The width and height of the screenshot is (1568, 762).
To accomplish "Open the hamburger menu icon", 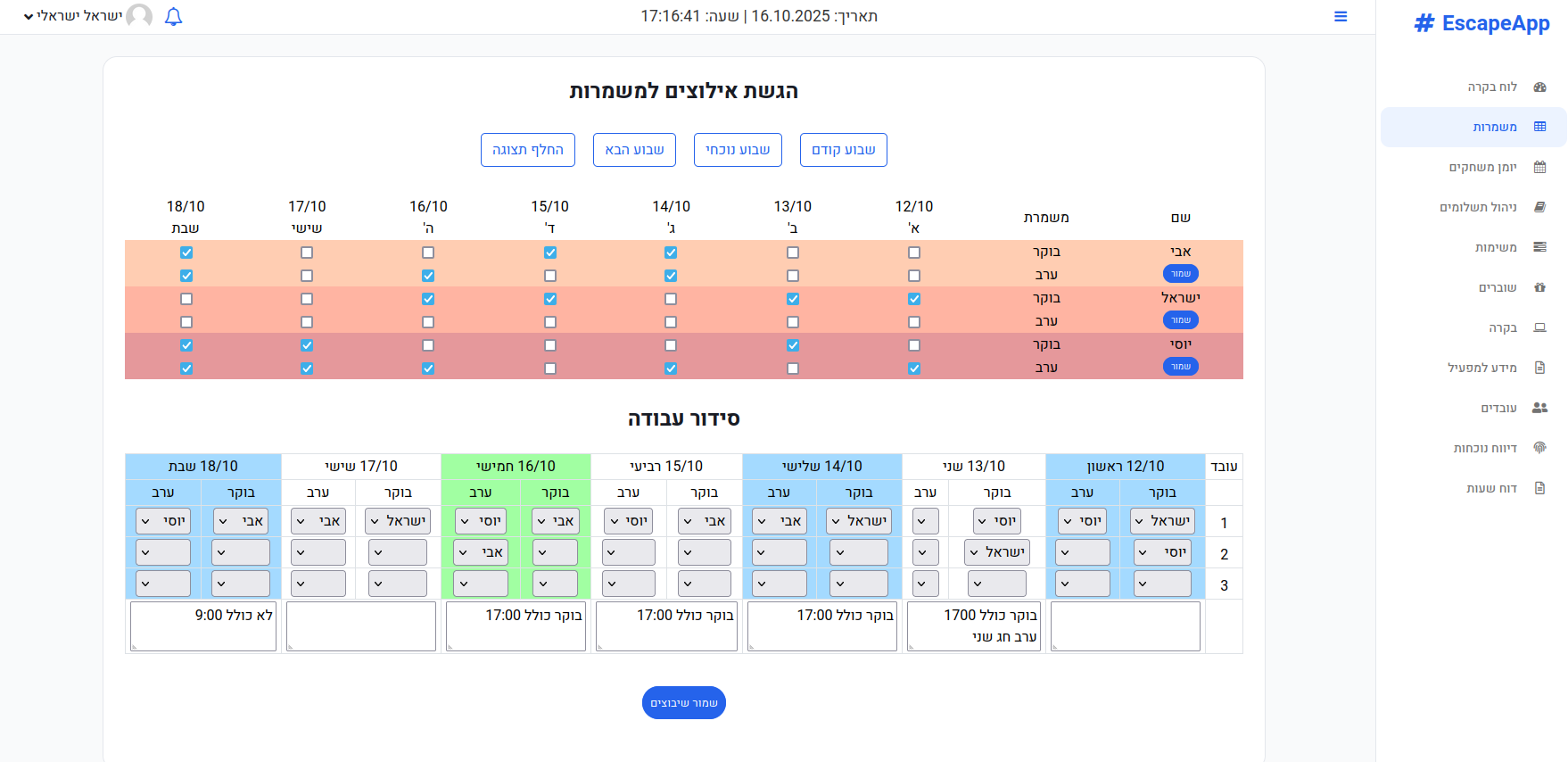I will (x=1340, y=17).
